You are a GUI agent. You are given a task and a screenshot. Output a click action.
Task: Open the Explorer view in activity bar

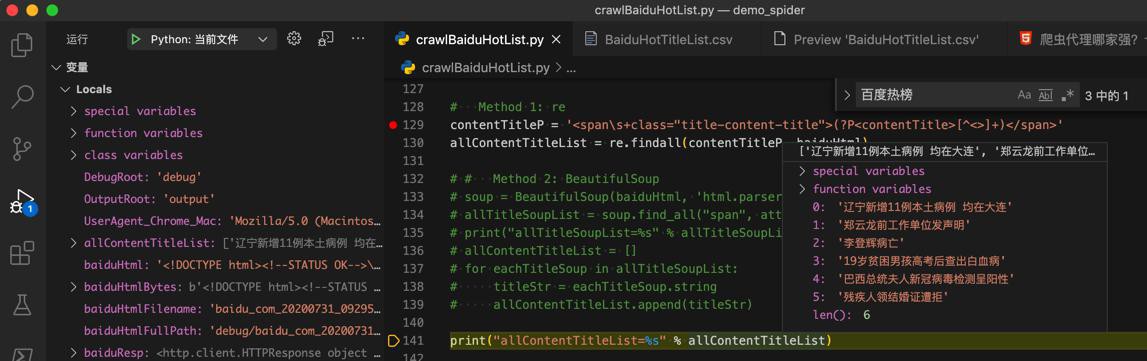coord(22,45)
